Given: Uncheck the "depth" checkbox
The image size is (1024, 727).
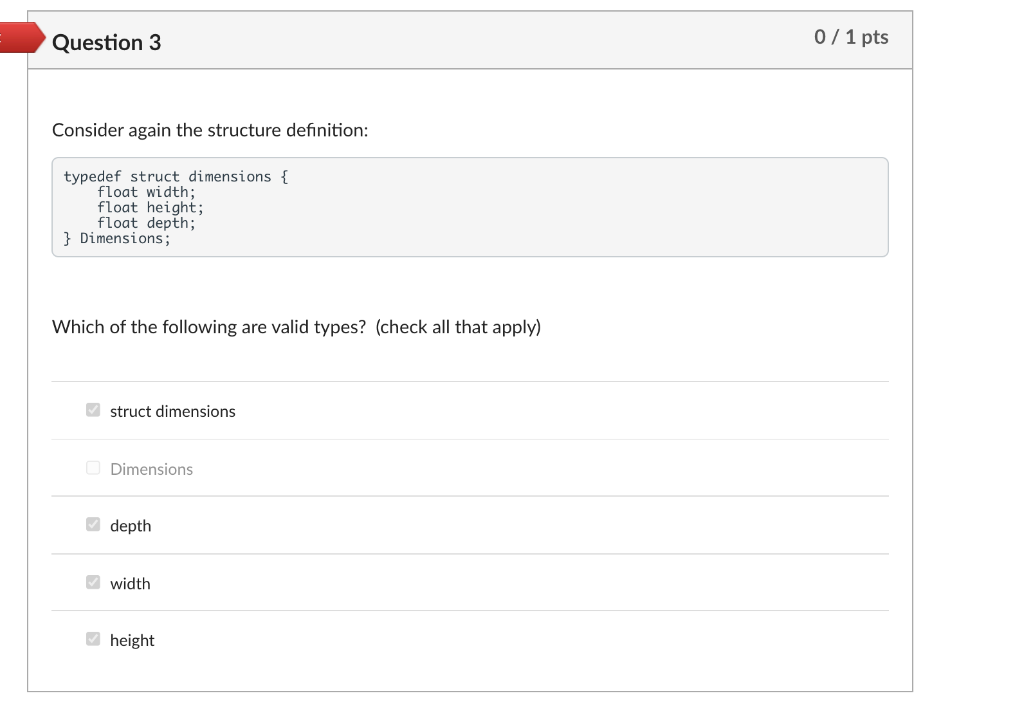Looking at the screenshot, I should (93, 525).
